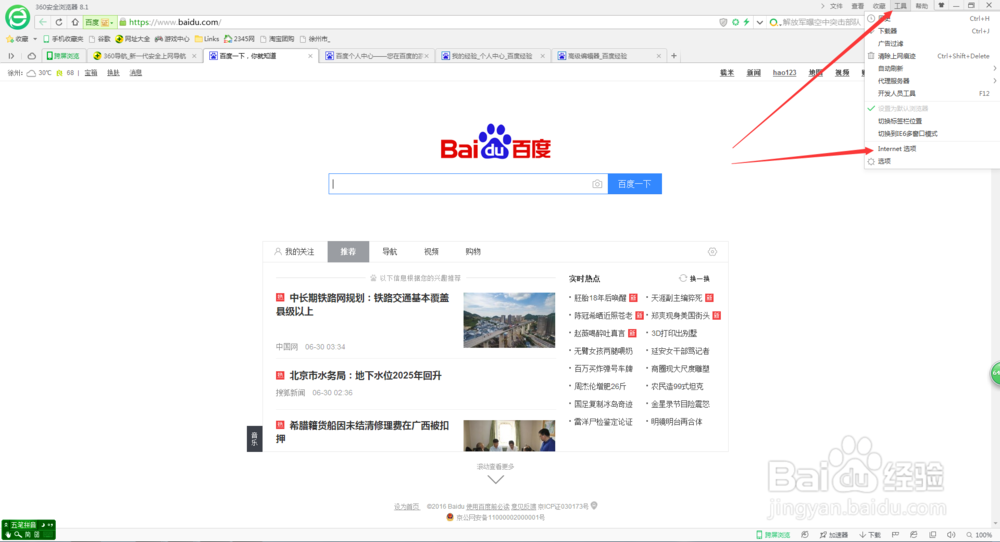Open 下载 manager in status bar

click(870, 535)
